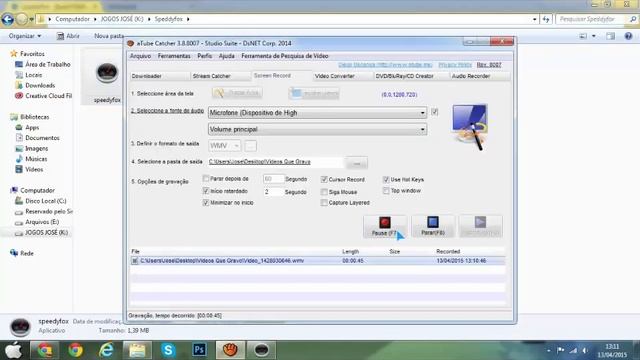Open Ajuda menu
640x360 pixels.
[227, 56]
